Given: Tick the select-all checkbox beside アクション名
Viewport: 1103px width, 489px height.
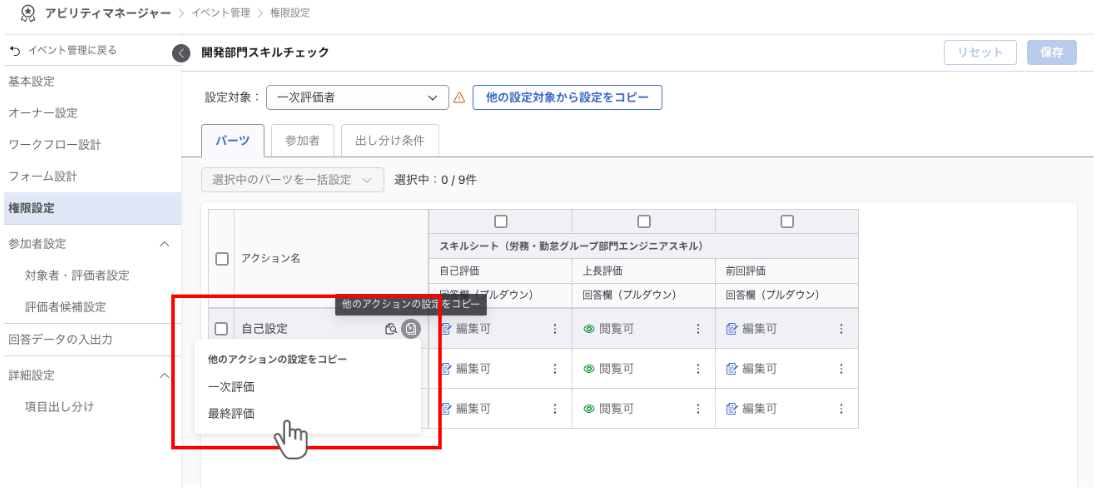Looking at the screenshot, I should pyautogui.click(x=222, y=259).
